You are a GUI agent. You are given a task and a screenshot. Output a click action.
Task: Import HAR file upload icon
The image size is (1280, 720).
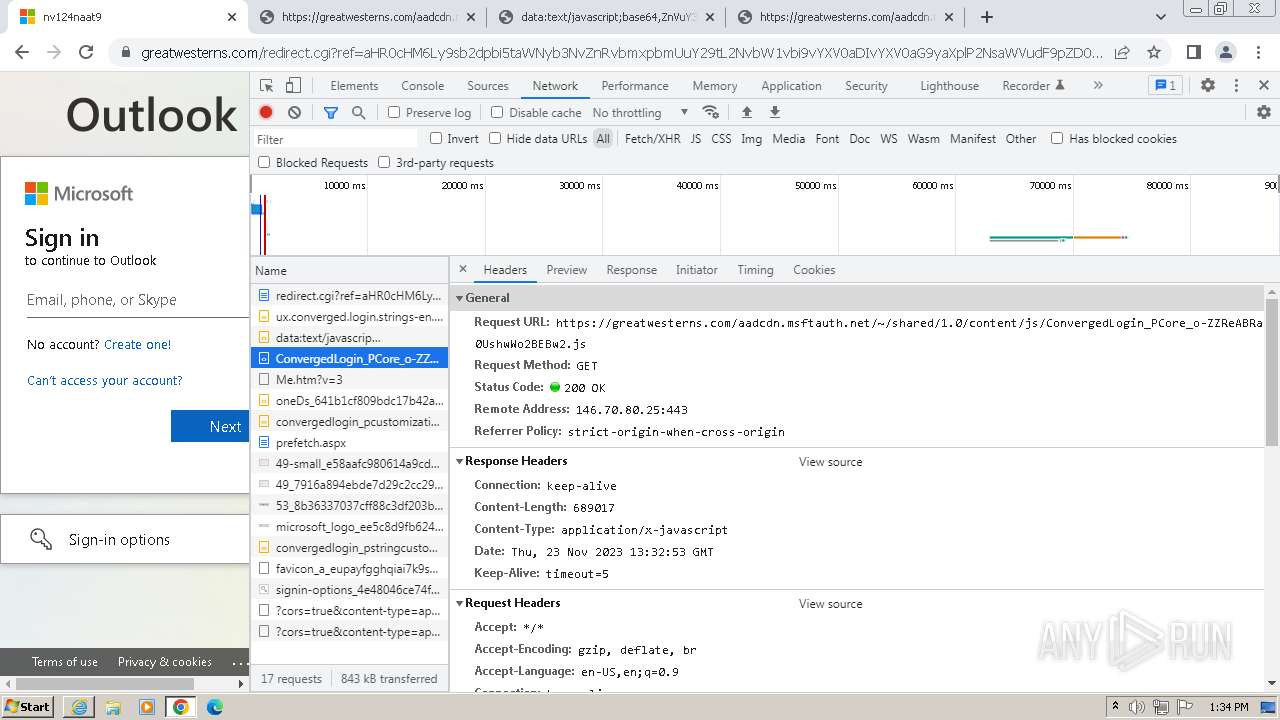(x=746, y=112)
